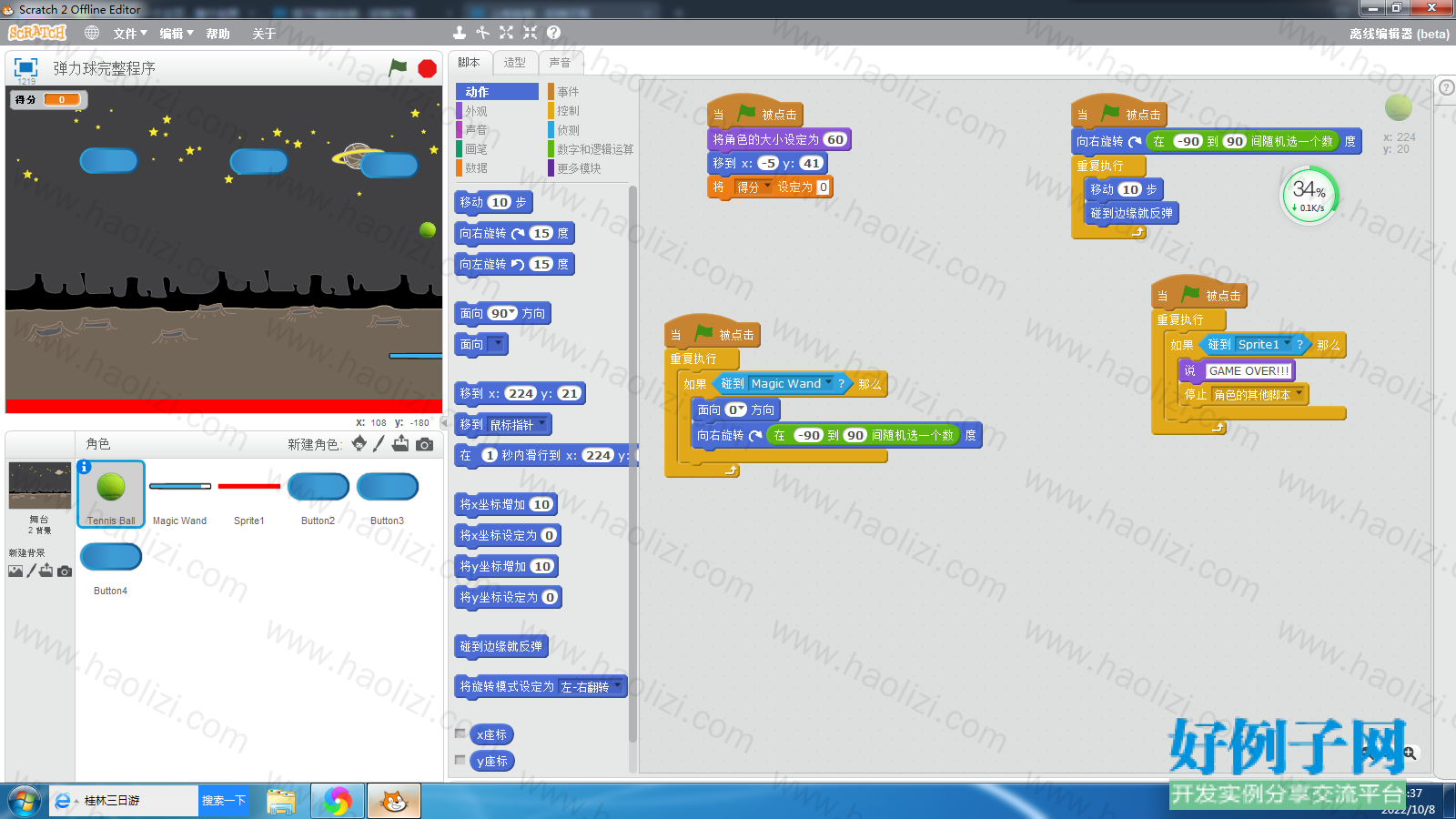Toggle the y座标 stage monitor checkbox
The width and height of the screenshot is (1456, 819).
[460, 760]
